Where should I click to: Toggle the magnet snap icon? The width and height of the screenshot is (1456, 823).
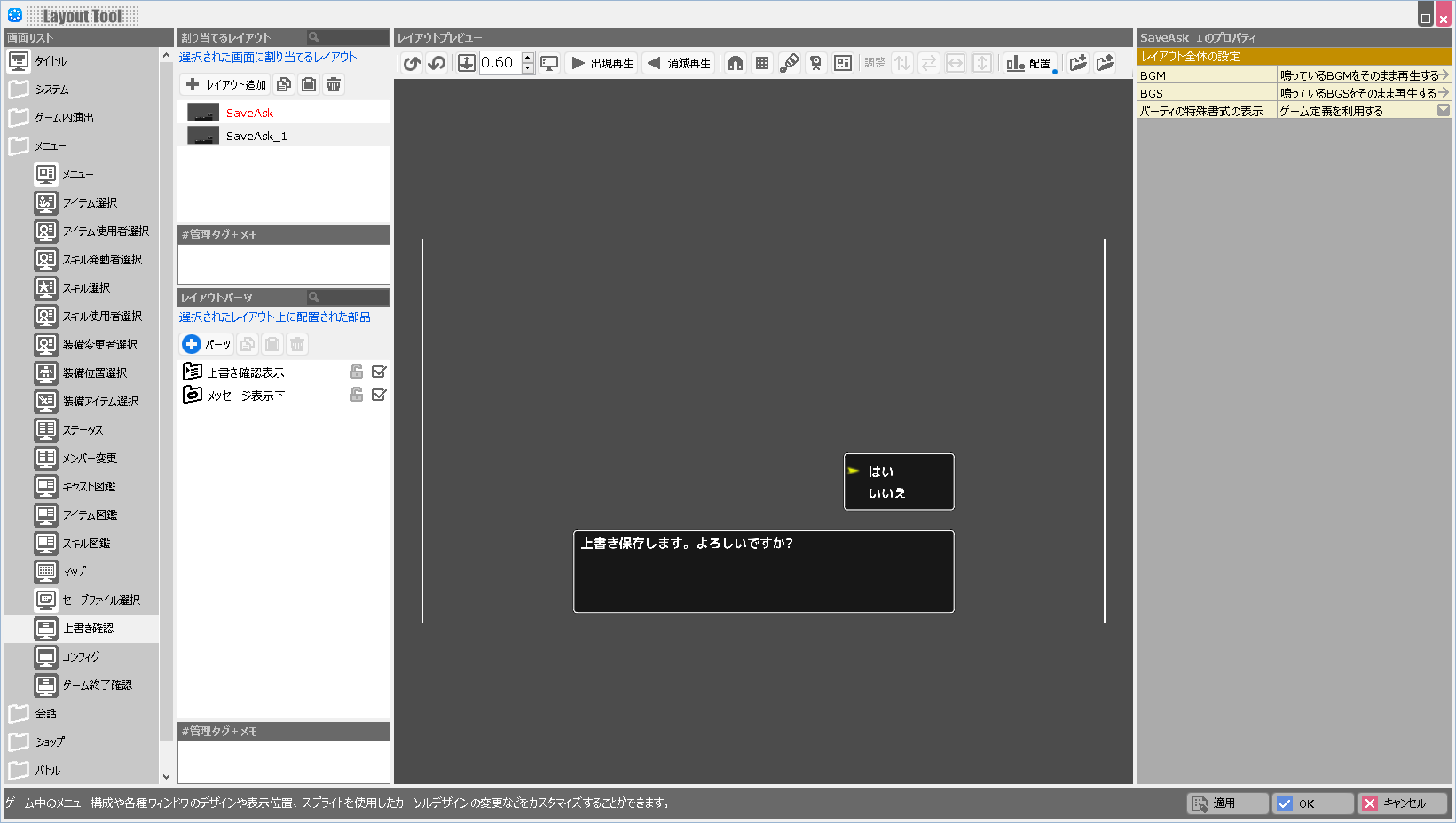pyautogui.click(x=736, y=63)
